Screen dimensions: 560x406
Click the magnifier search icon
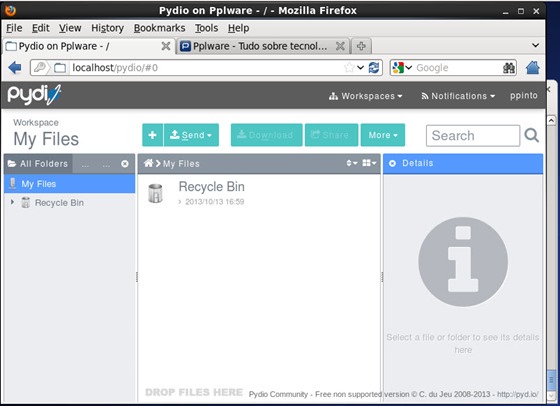pos(531,135)
